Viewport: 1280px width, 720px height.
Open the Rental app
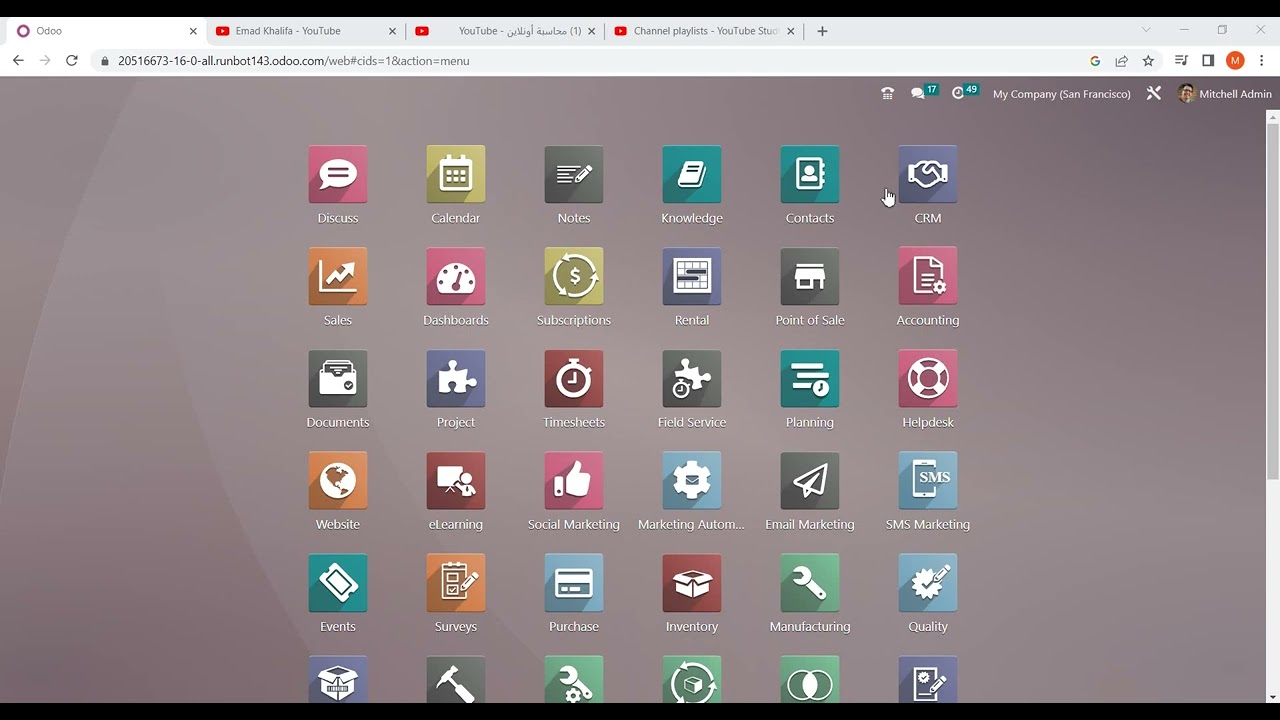(692, 277)
